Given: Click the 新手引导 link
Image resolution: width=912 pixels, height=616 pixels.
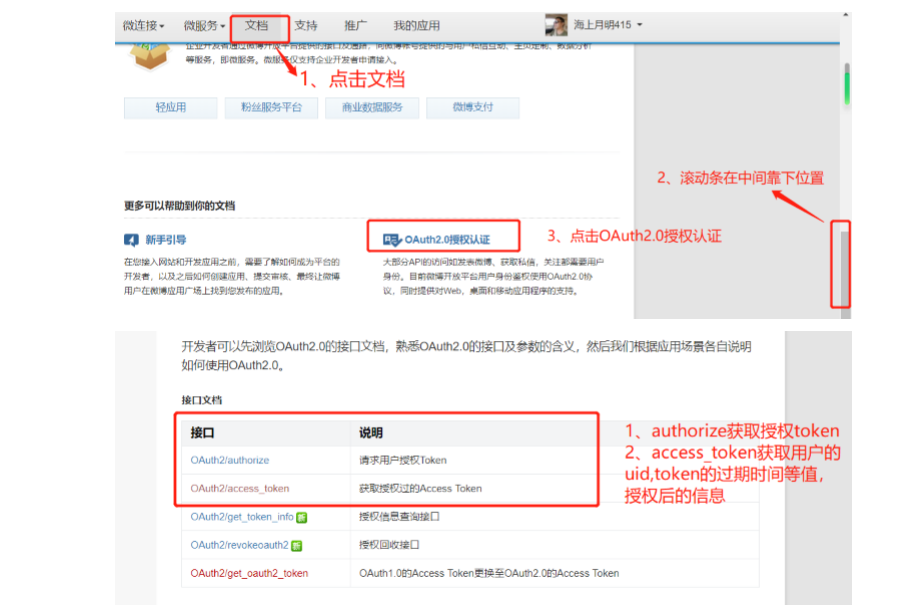Looking at the screenshot, I should tap(166, 240).
